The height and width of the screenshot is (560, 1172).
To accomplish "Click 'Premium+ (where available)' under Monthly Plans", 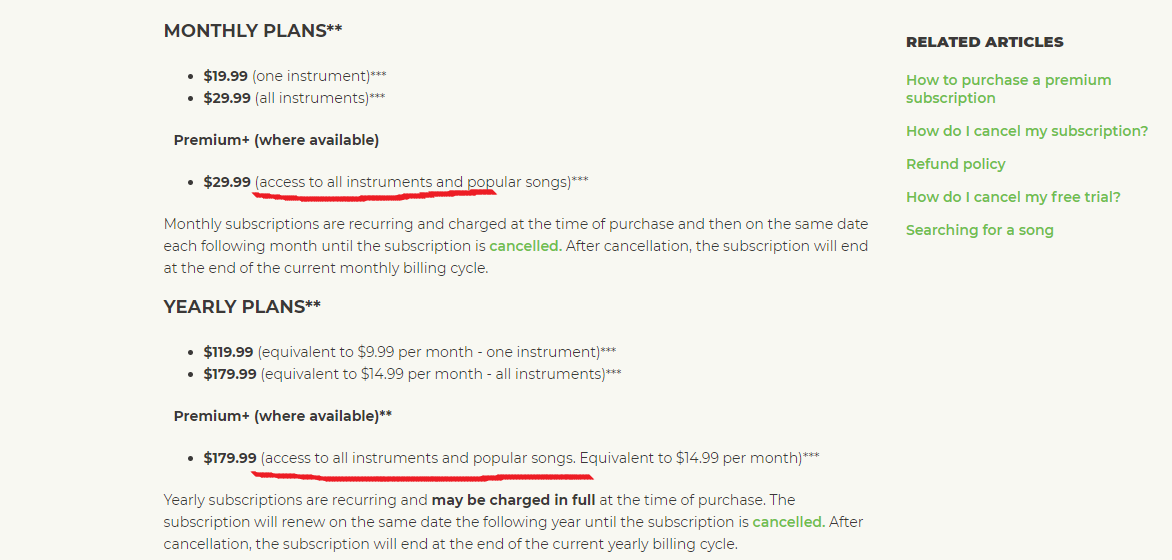I will coord(276,140).
